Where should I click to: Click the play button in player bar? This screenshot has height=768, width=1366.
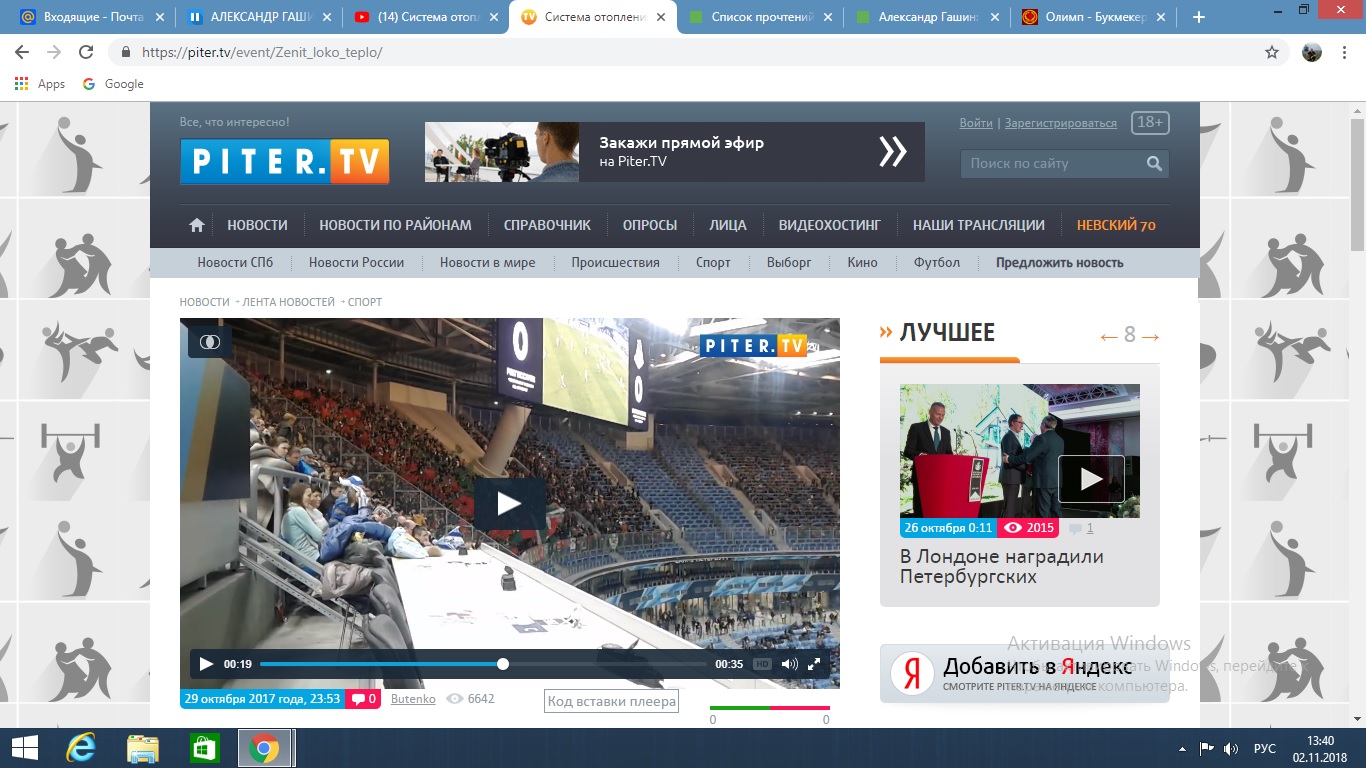coord(206,664)
